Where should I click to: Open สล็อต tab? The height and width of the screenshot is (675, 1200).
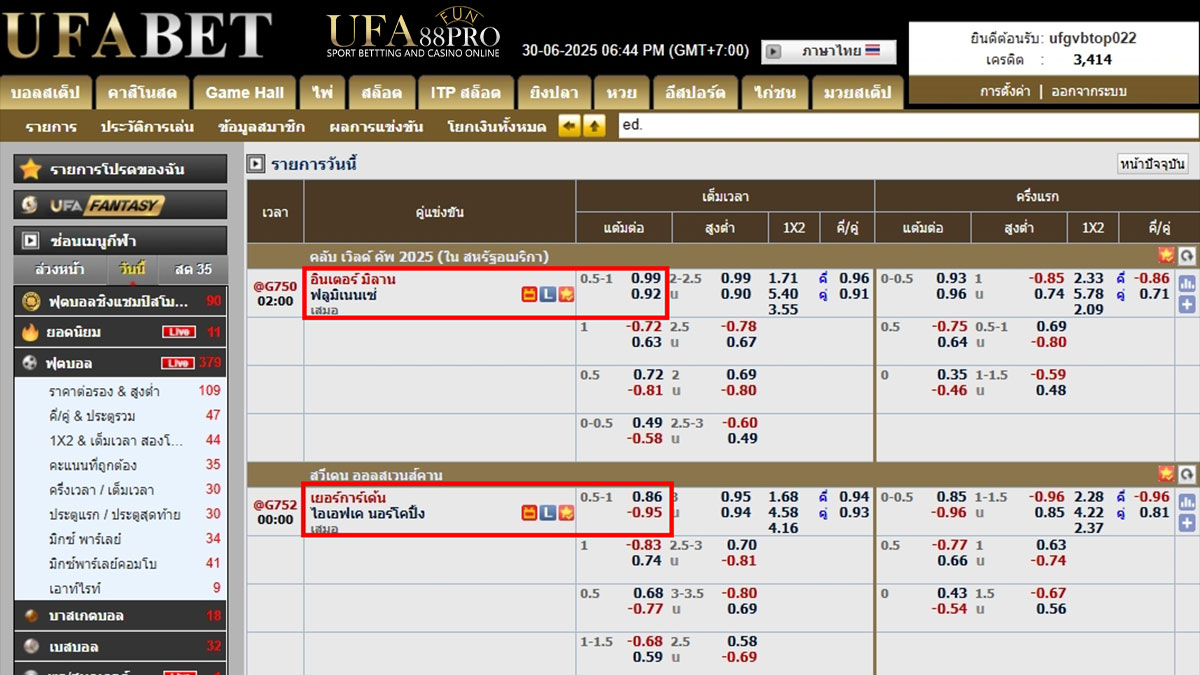(381, 93)
